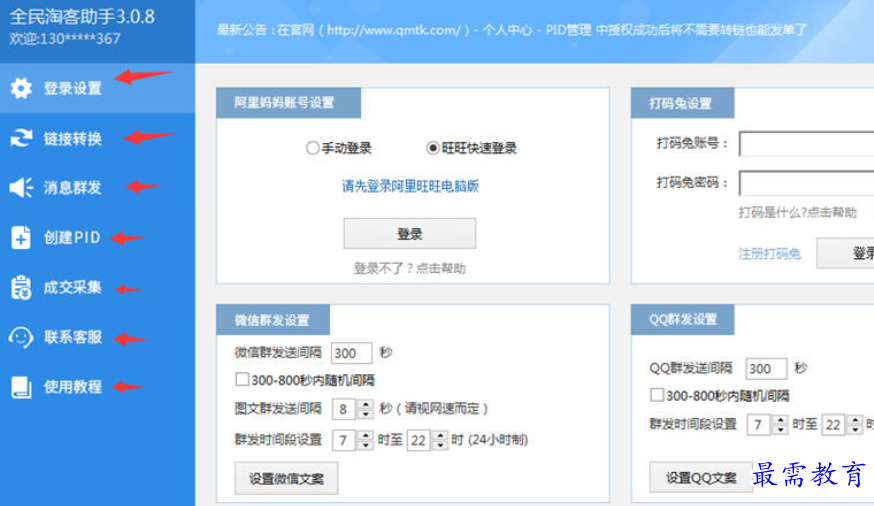Click the 登录 button in 阿里妈妈账号设置
The width and height of the screenshot is (874, 506).
(410, 233)
